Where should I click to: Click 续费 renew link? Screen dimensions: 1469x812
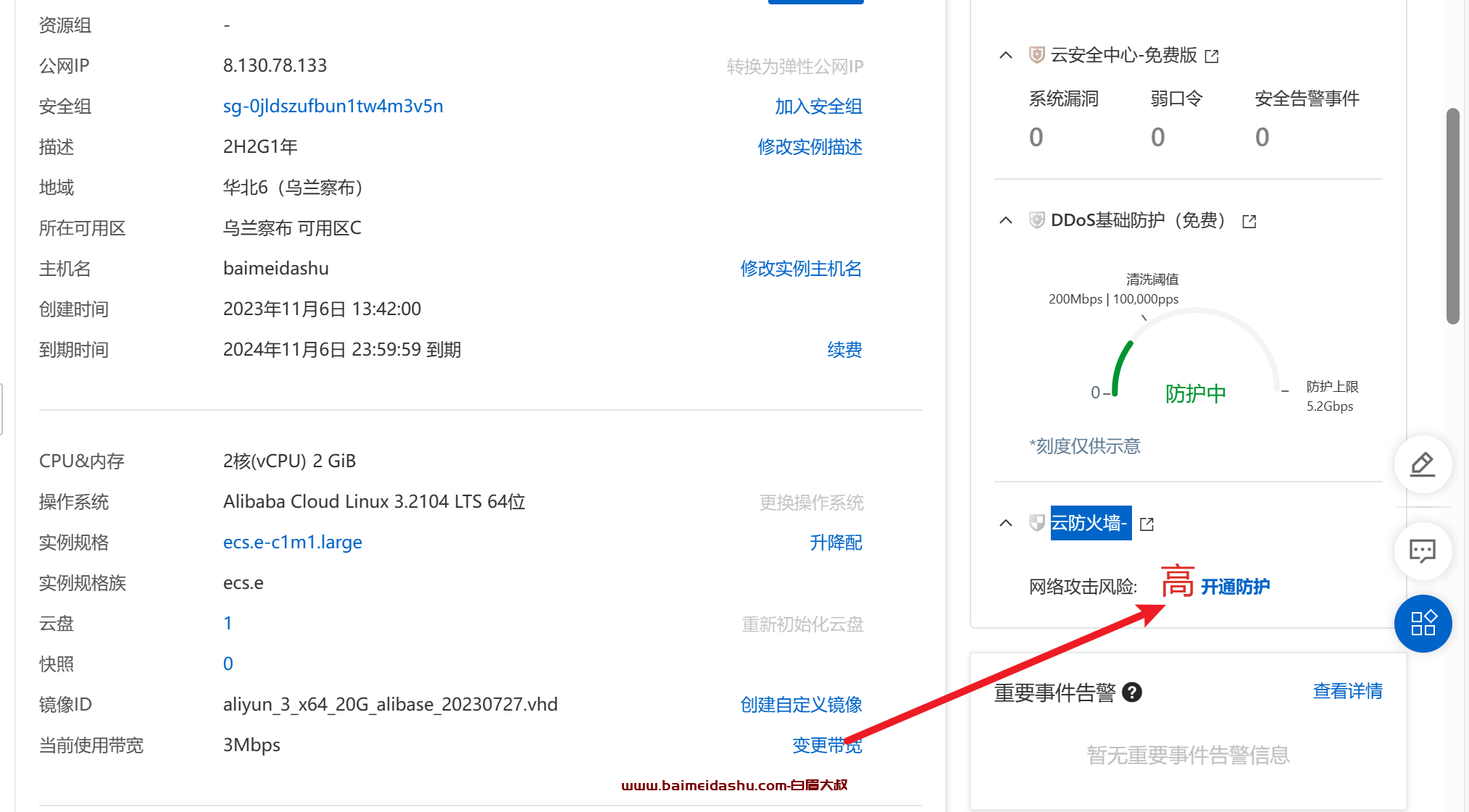pos(845,350)
